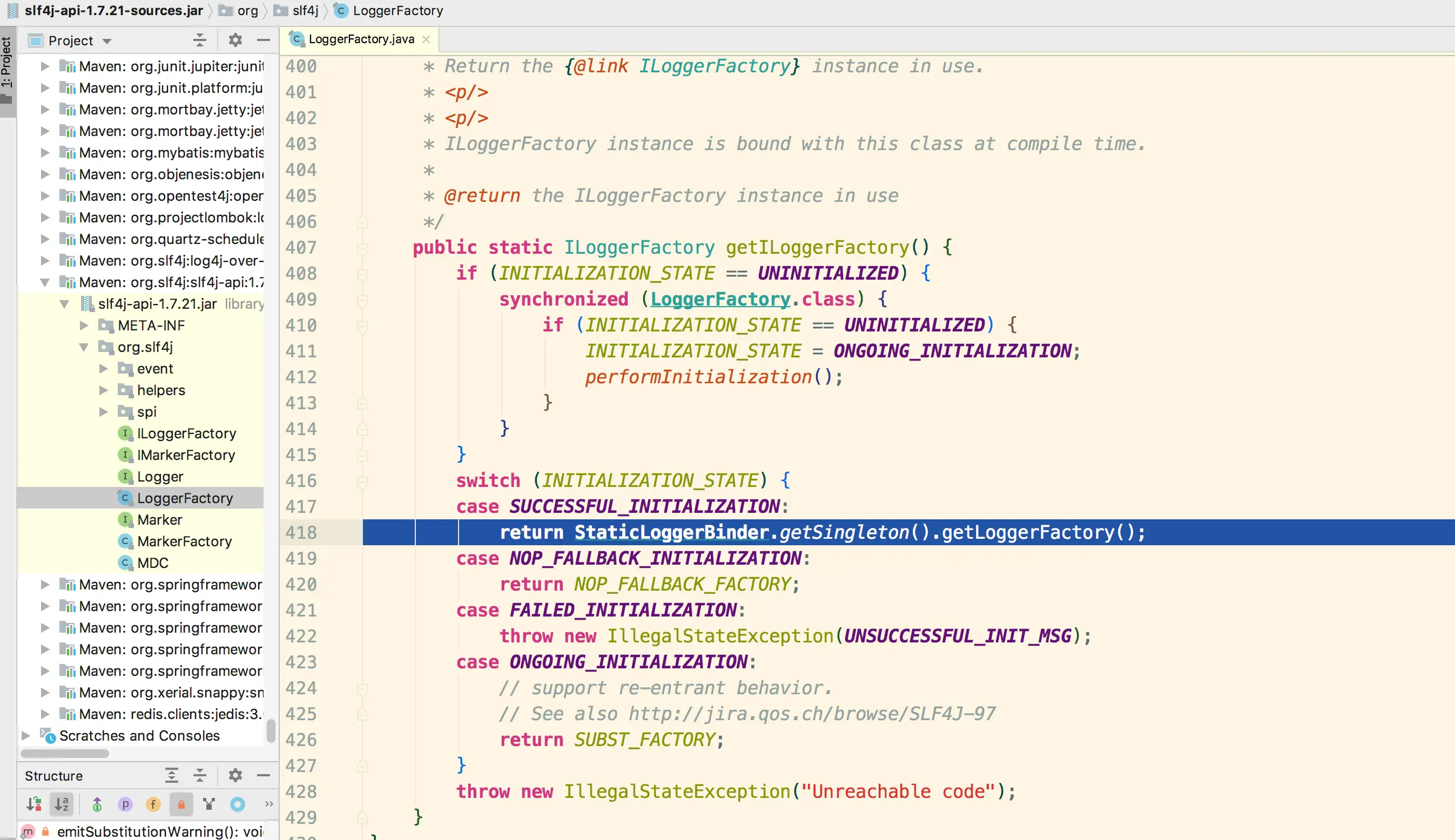
Task: Close the LoggerFactory.java tab
Action: coord(426,39)
